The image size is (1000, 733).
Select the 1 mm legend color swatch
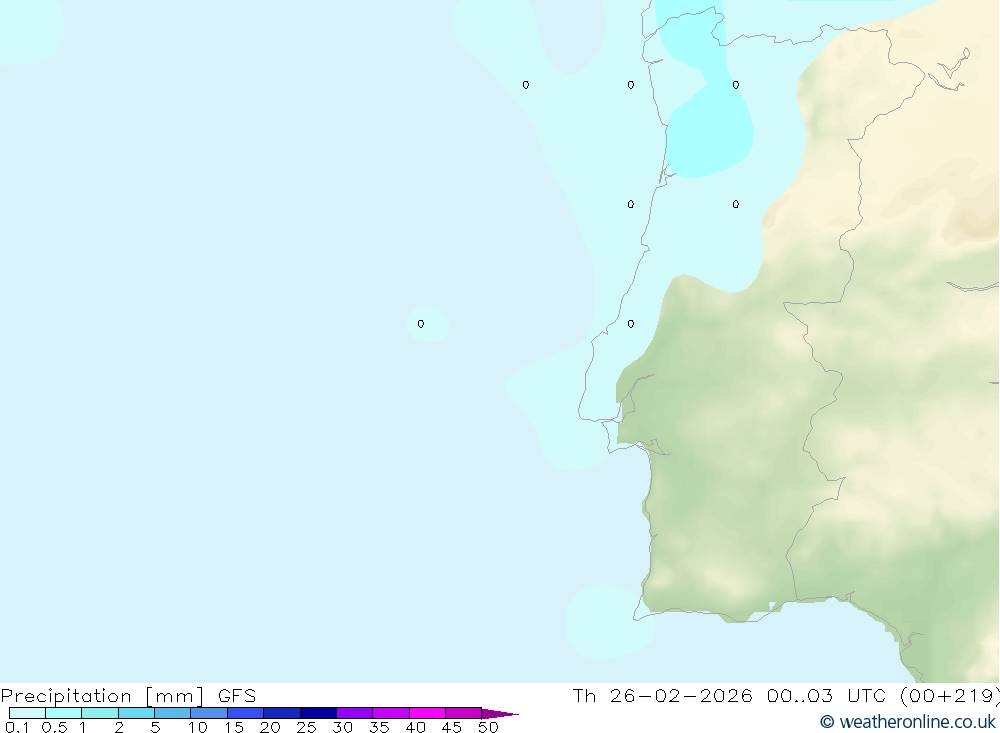pyautogui.click(x=100, y=713)
